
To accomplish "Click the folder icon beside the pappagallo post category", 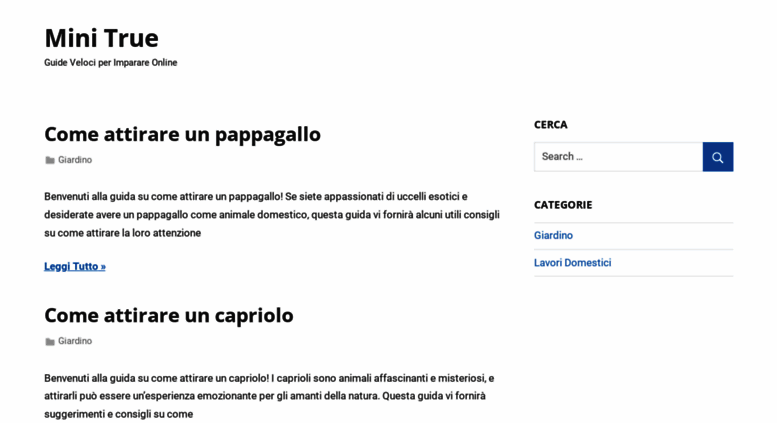I will 50,160.
